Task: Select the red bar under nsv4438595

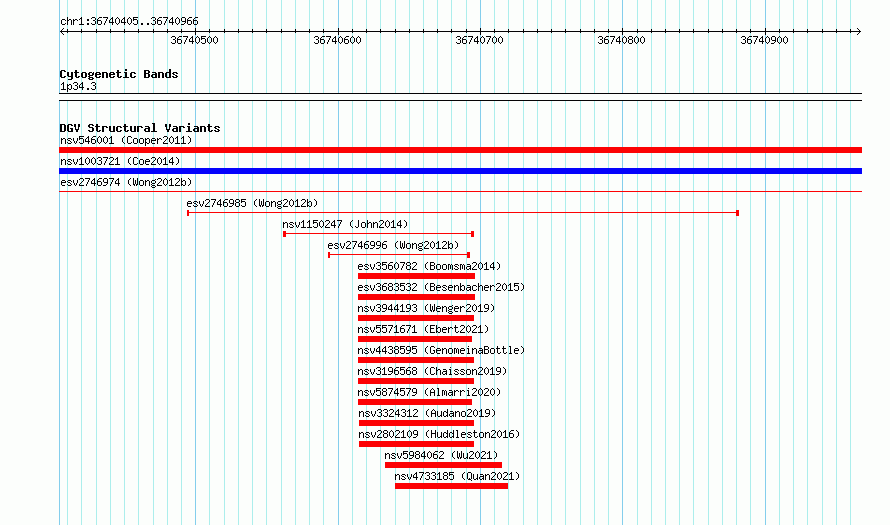Action: pyautogui.click(x=415, y=360)
